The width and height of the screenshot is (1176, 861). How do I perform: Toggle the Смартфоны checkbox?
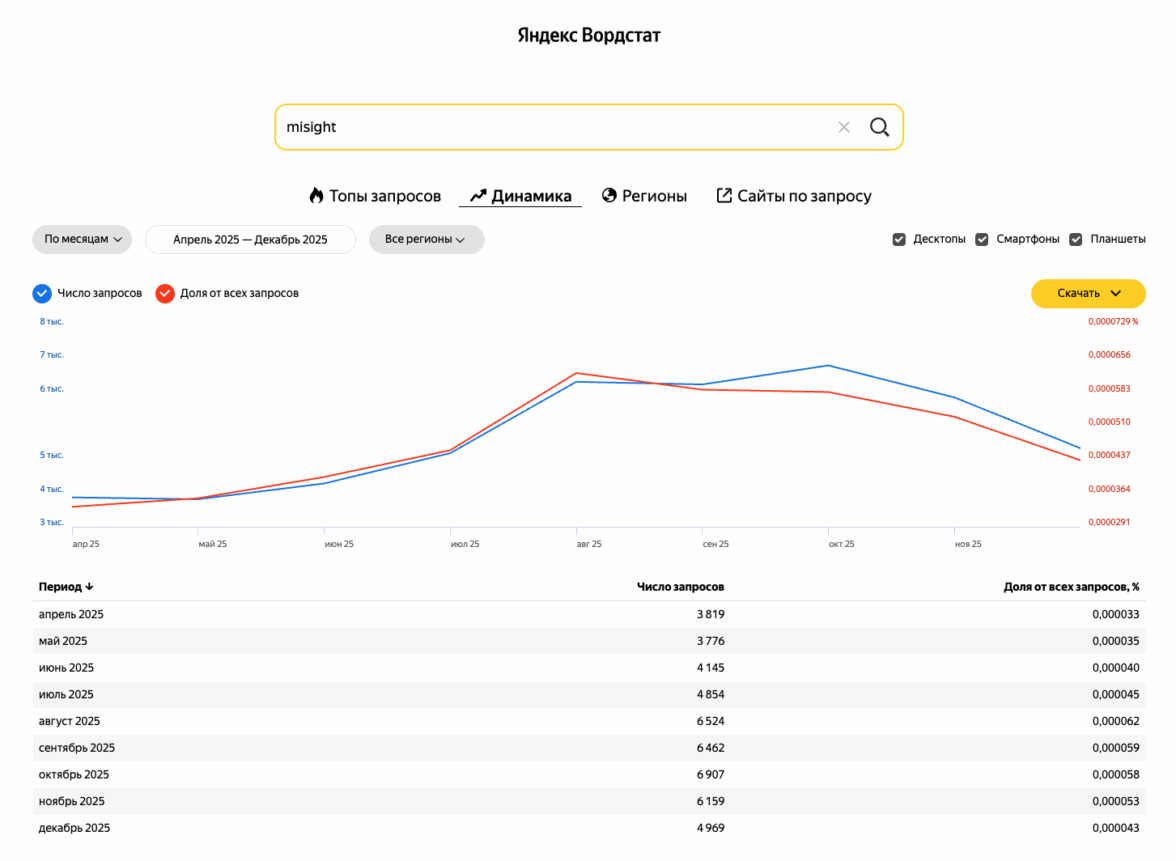point(982,240)
